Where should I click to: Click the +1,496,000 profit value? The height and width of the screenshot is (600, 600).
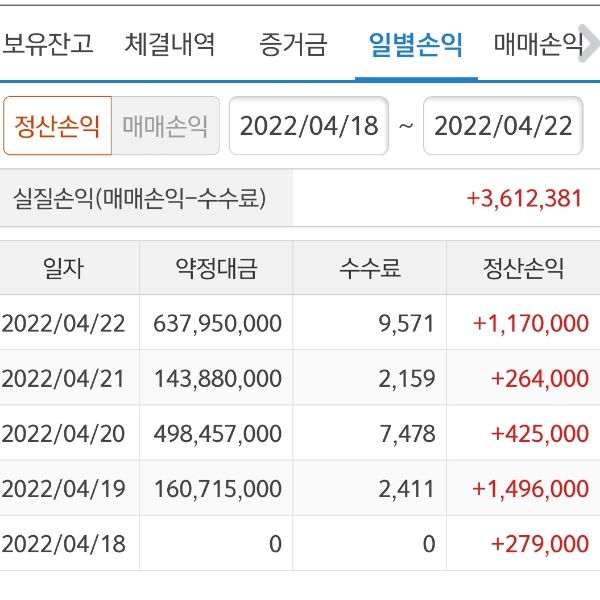(x=530, y=488)
